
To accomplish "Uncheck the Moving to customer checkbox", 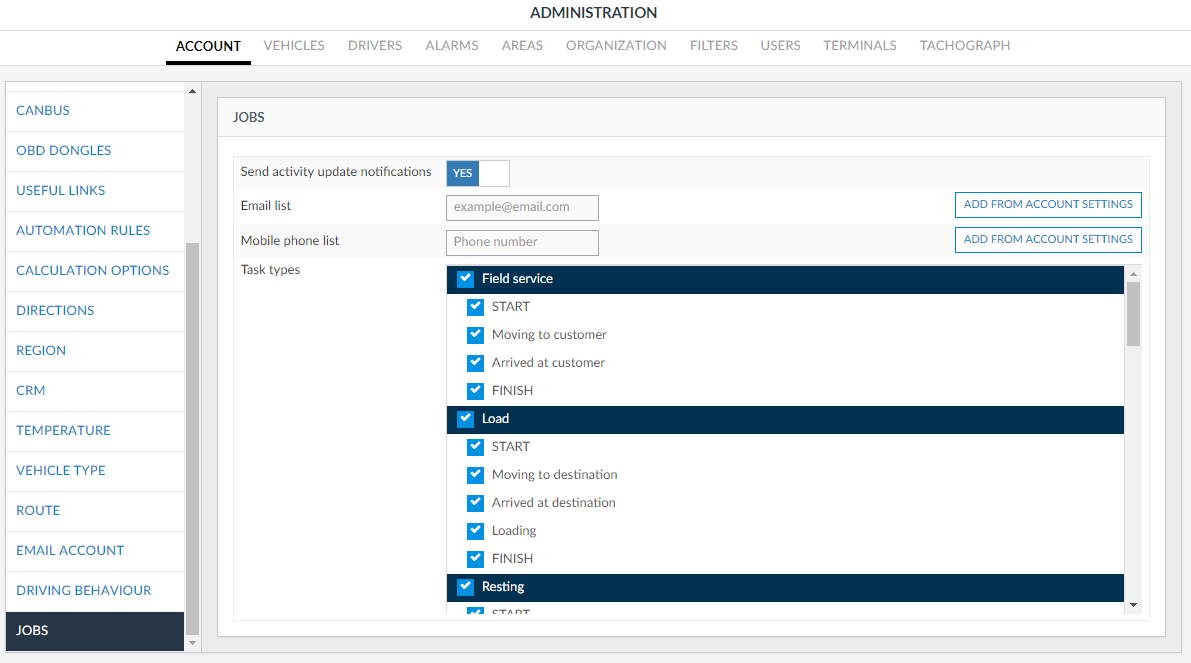I will (x=475, y=335).
